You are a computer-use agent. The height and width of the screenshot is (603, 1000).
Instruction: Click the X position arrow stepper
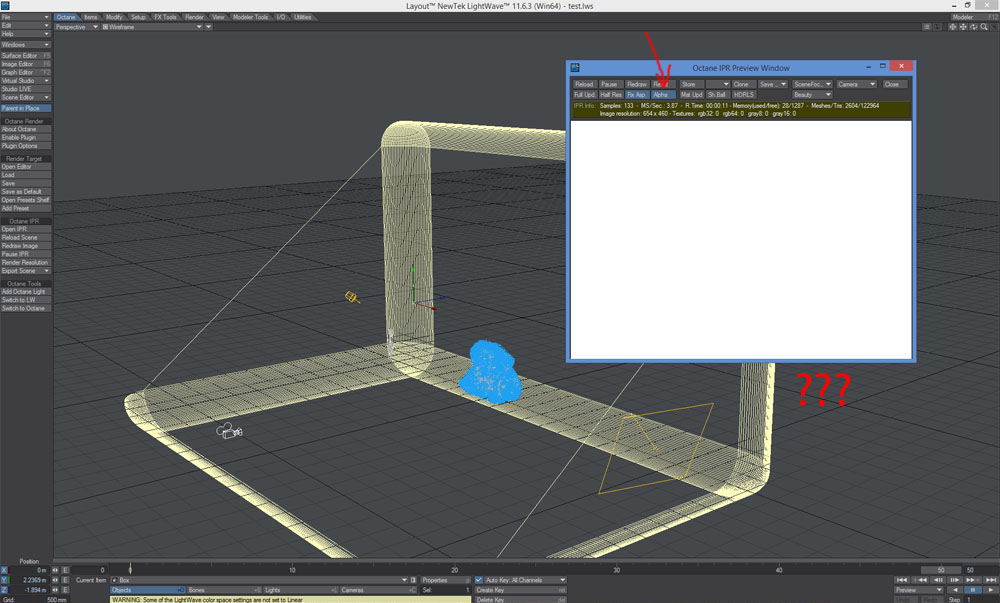click(55, 570)
